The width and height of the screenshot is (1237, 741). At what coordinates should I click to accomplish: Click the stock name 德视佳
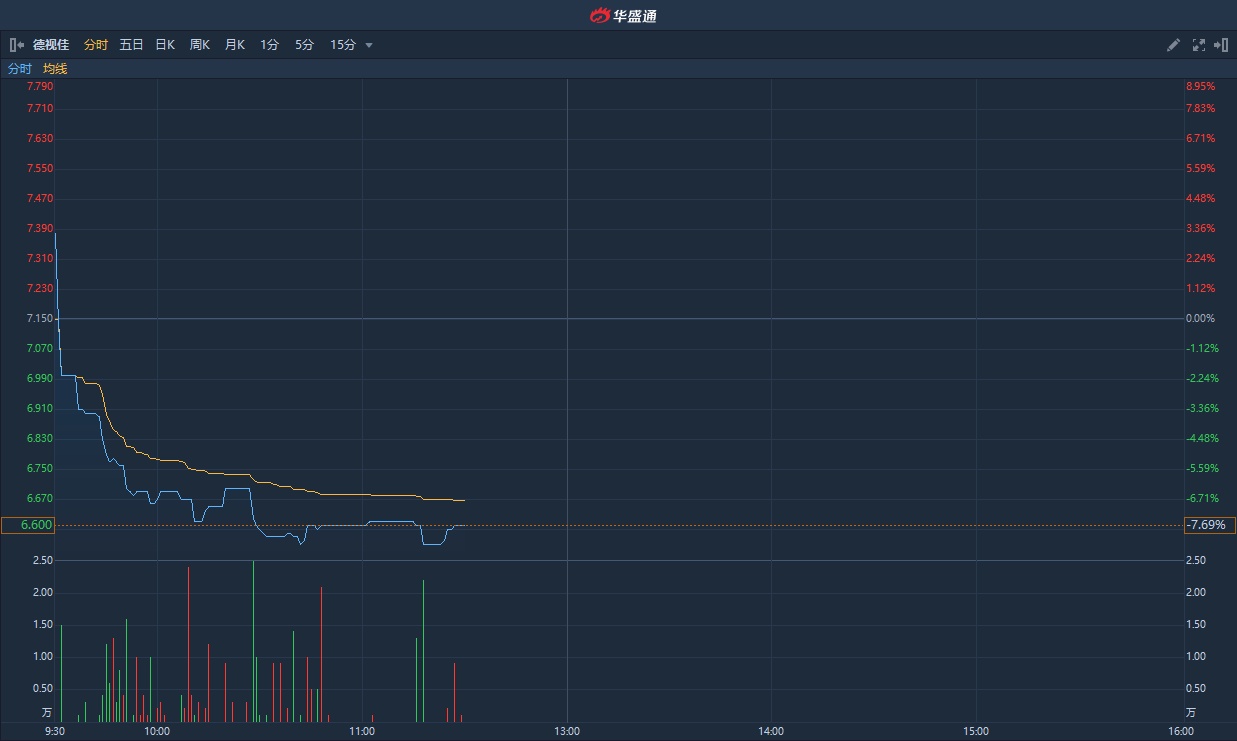(51, 45)
